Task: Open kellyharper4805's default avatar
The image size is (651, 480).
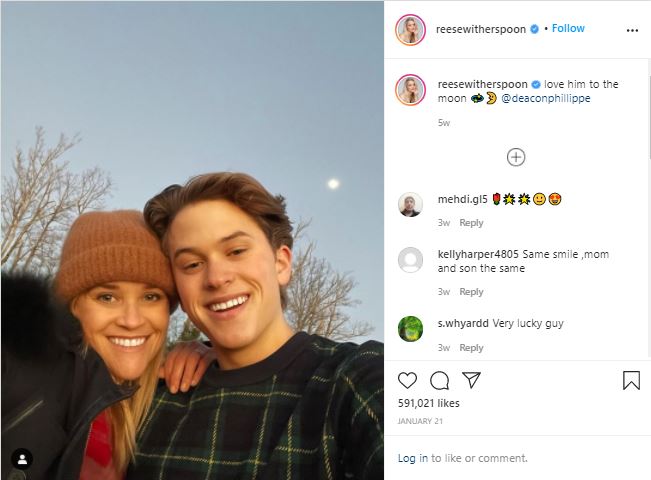Action: [x=410, y=260]
